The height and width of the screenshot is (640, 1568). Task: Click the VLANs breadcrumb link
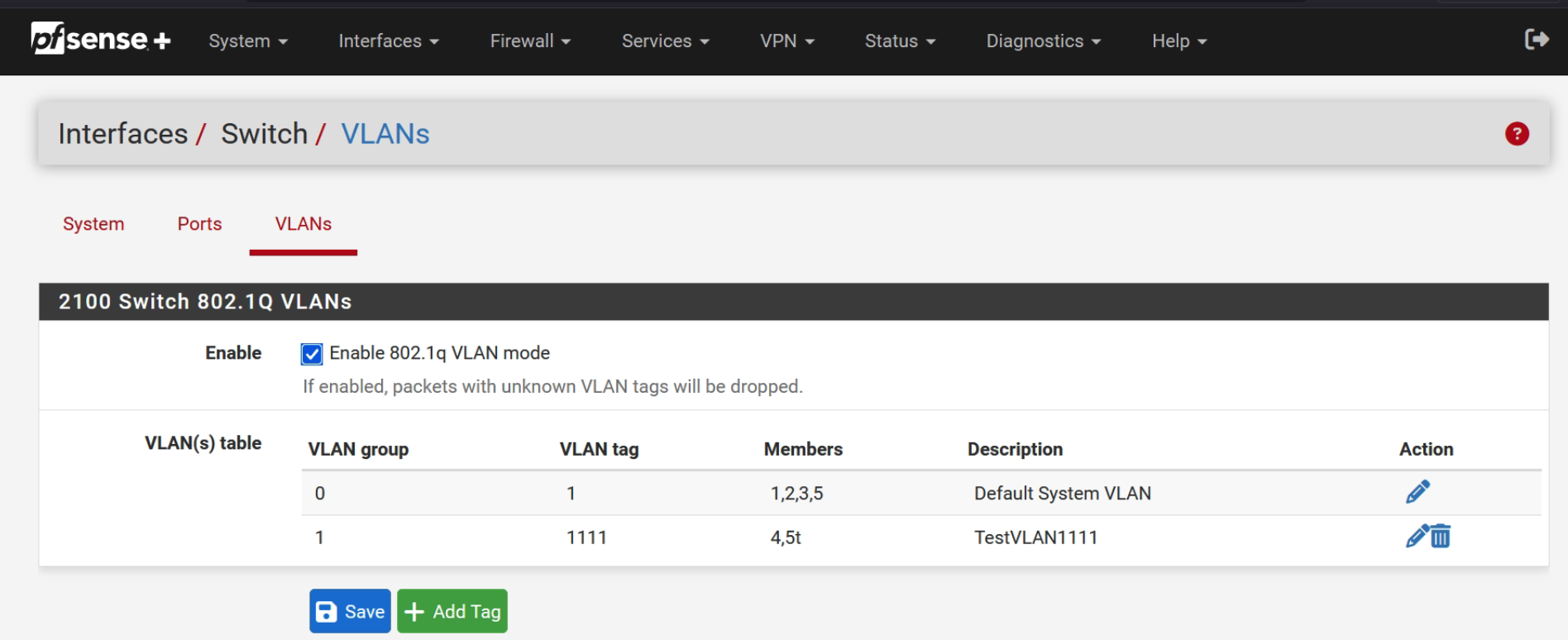[x=385, y=134]
